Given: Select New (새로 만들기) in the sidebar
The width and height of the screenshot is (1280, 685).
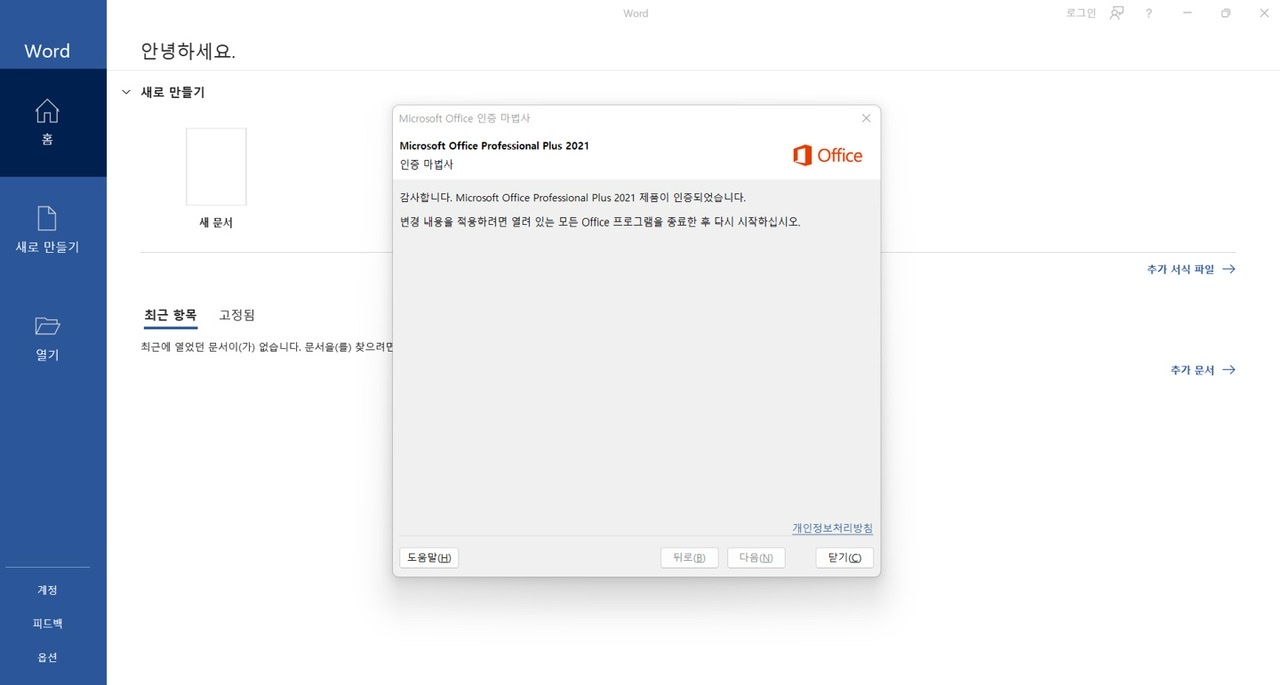Looking at the screenshot, I should (47, 231).
